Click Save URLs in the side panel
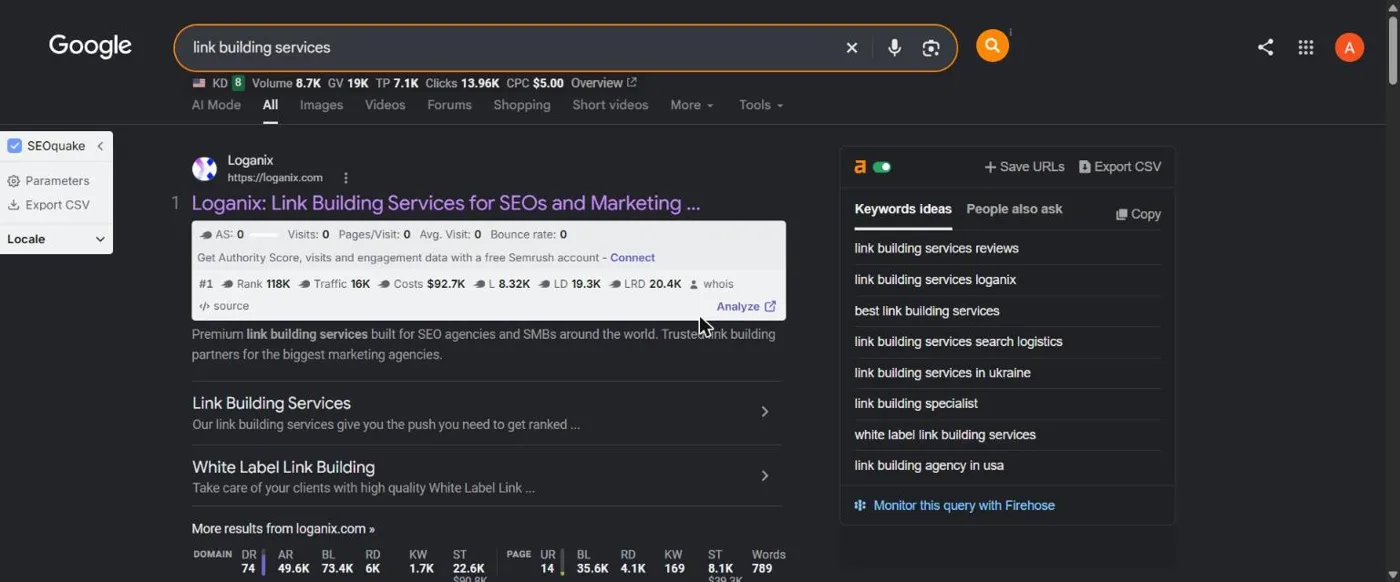The height and width of the screenshot is (582, 1400). click(1025, 167)
